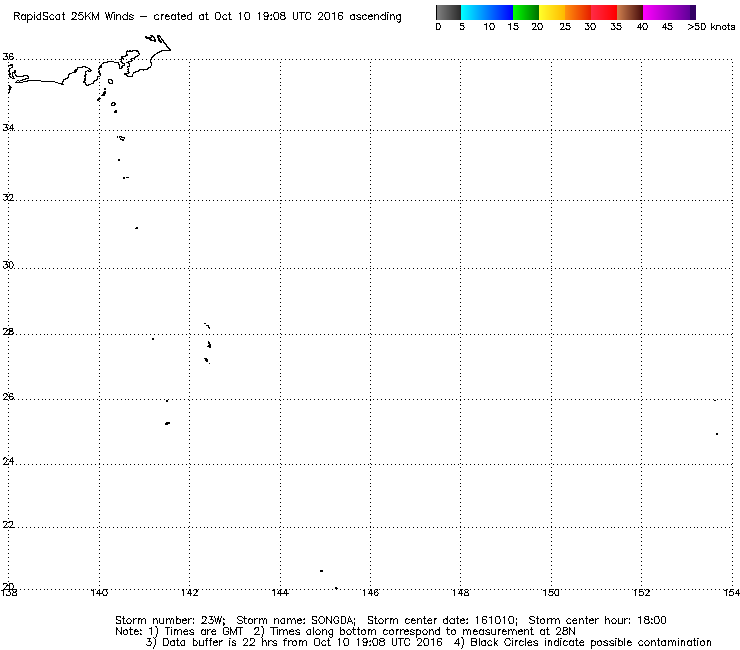The width and height of the screenshot is (740, 650).
Task: Click the latitude label '22'
Action: [x=8, y=524]
